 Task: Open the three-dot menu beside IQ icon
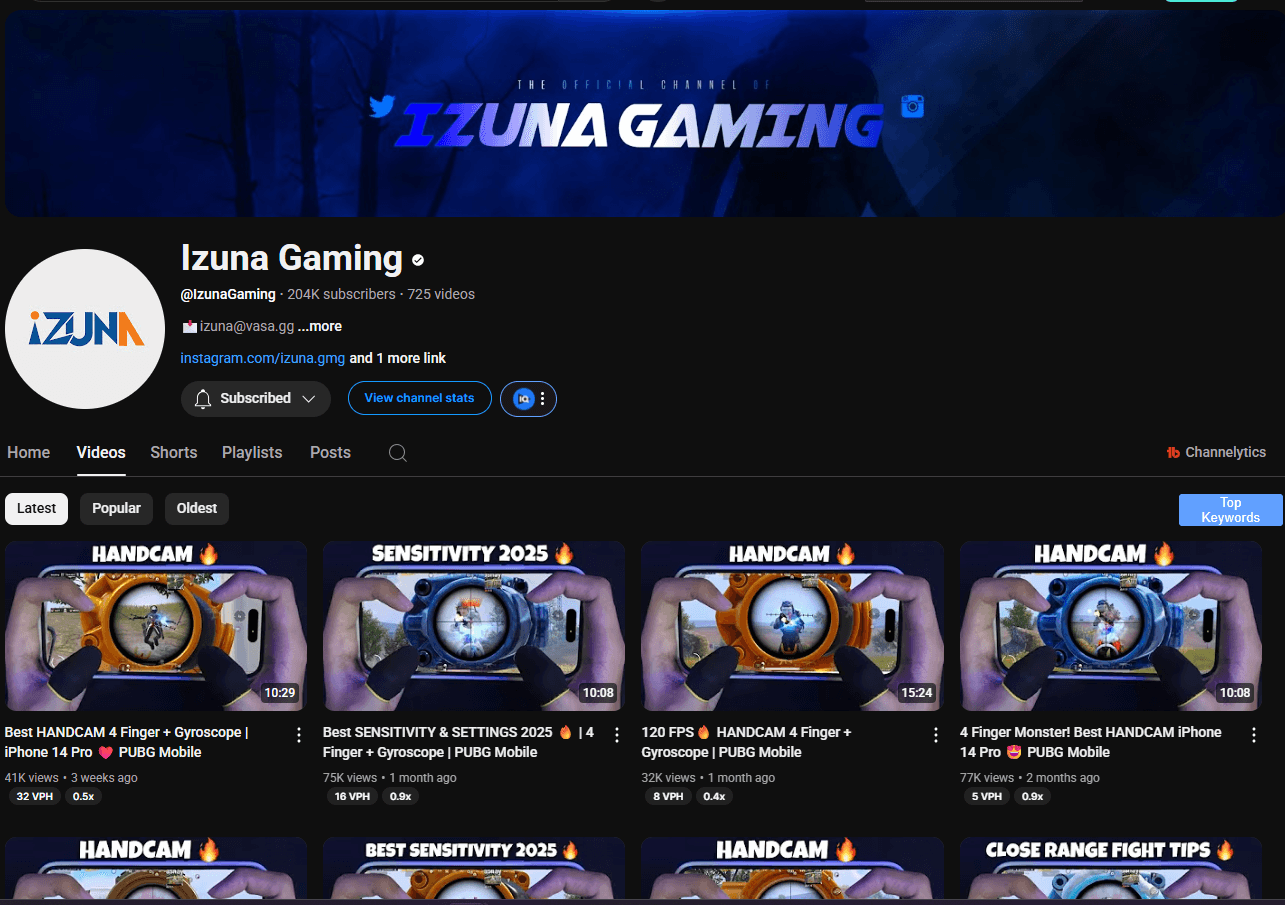click(542, 399)
